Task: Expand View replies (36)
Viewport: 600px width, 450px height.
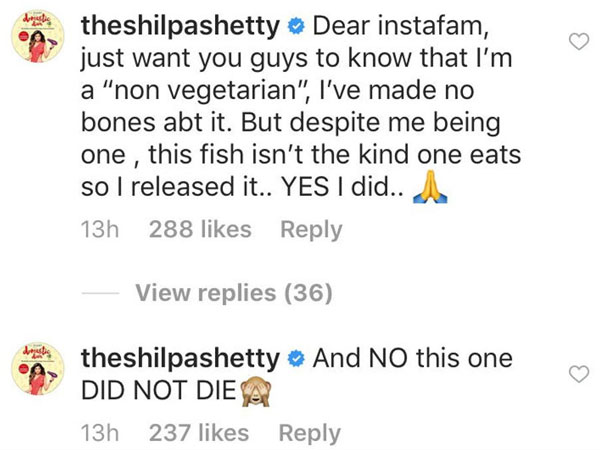Action: tap(233, 293)
